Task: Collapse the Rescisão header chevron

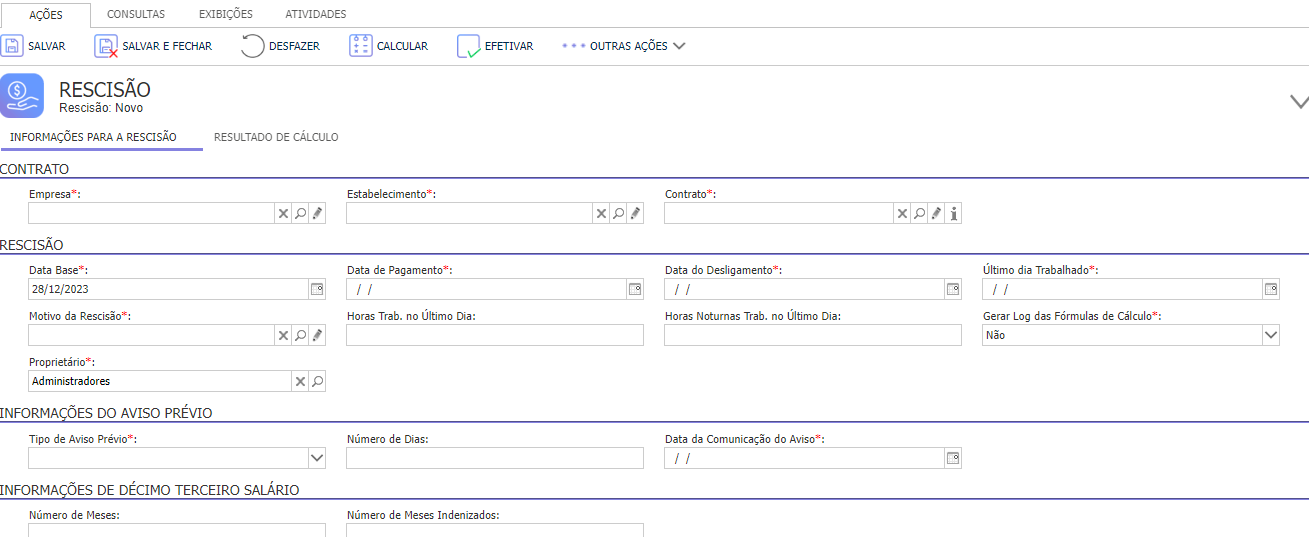Action: [x=1299, y=101]
